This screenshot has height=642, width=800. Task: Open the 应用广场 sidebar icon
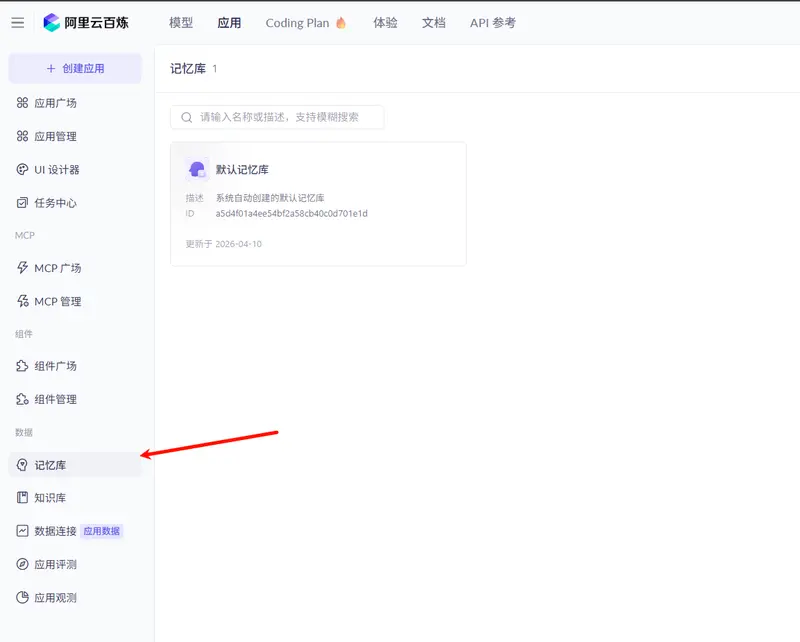(21, 102)
